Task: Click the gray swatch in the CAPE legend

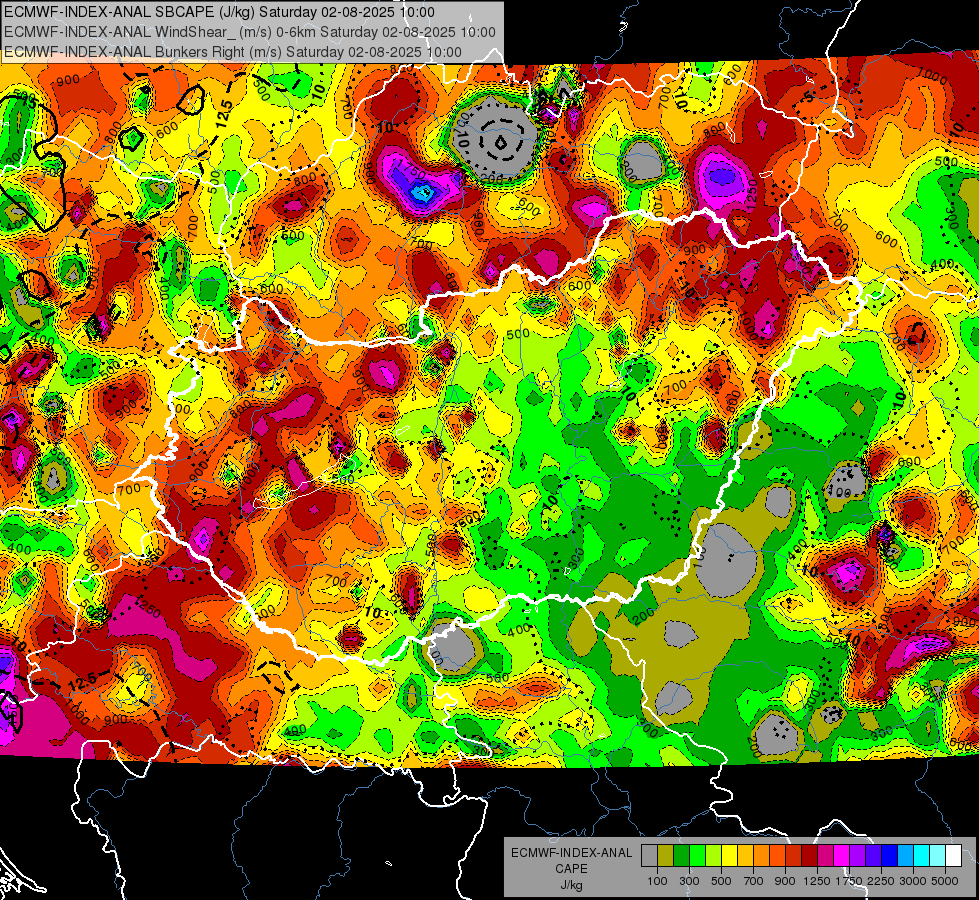Action: click(649, 856)
